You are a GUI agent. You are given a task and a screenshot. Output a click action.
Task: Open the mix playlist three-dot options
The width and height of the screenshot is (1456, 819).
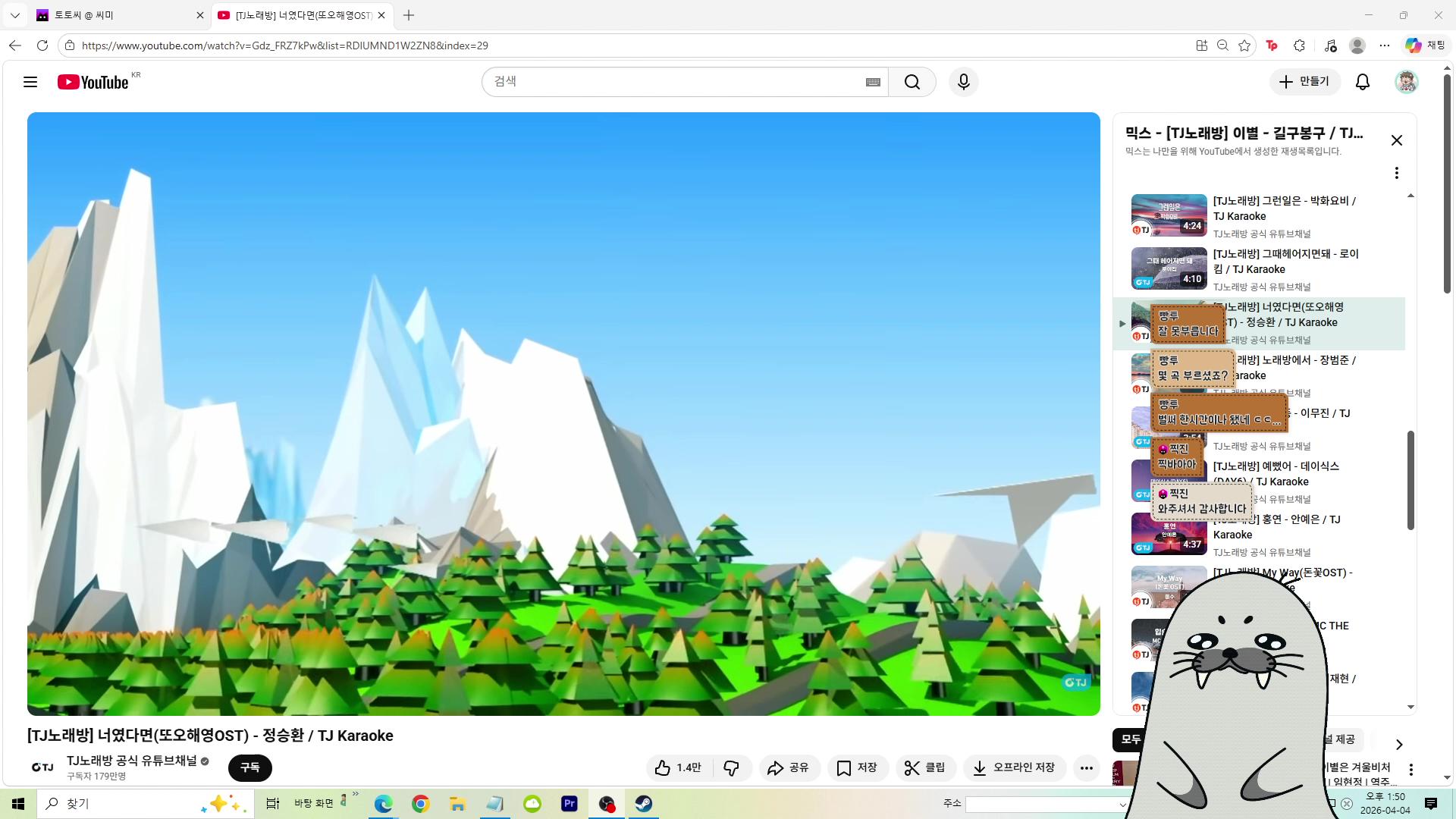1397,173
